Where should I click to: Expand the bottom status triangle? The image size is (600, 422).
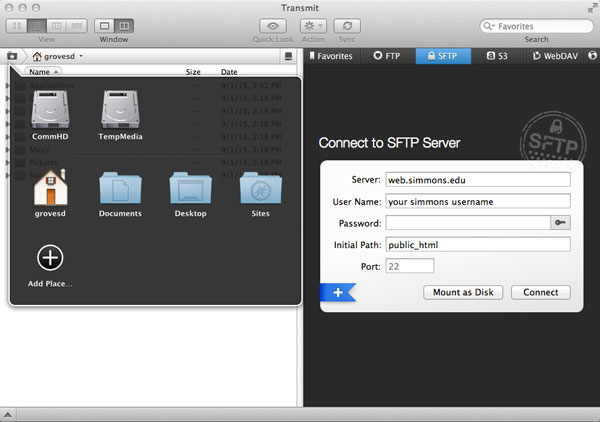pos(8,414)
